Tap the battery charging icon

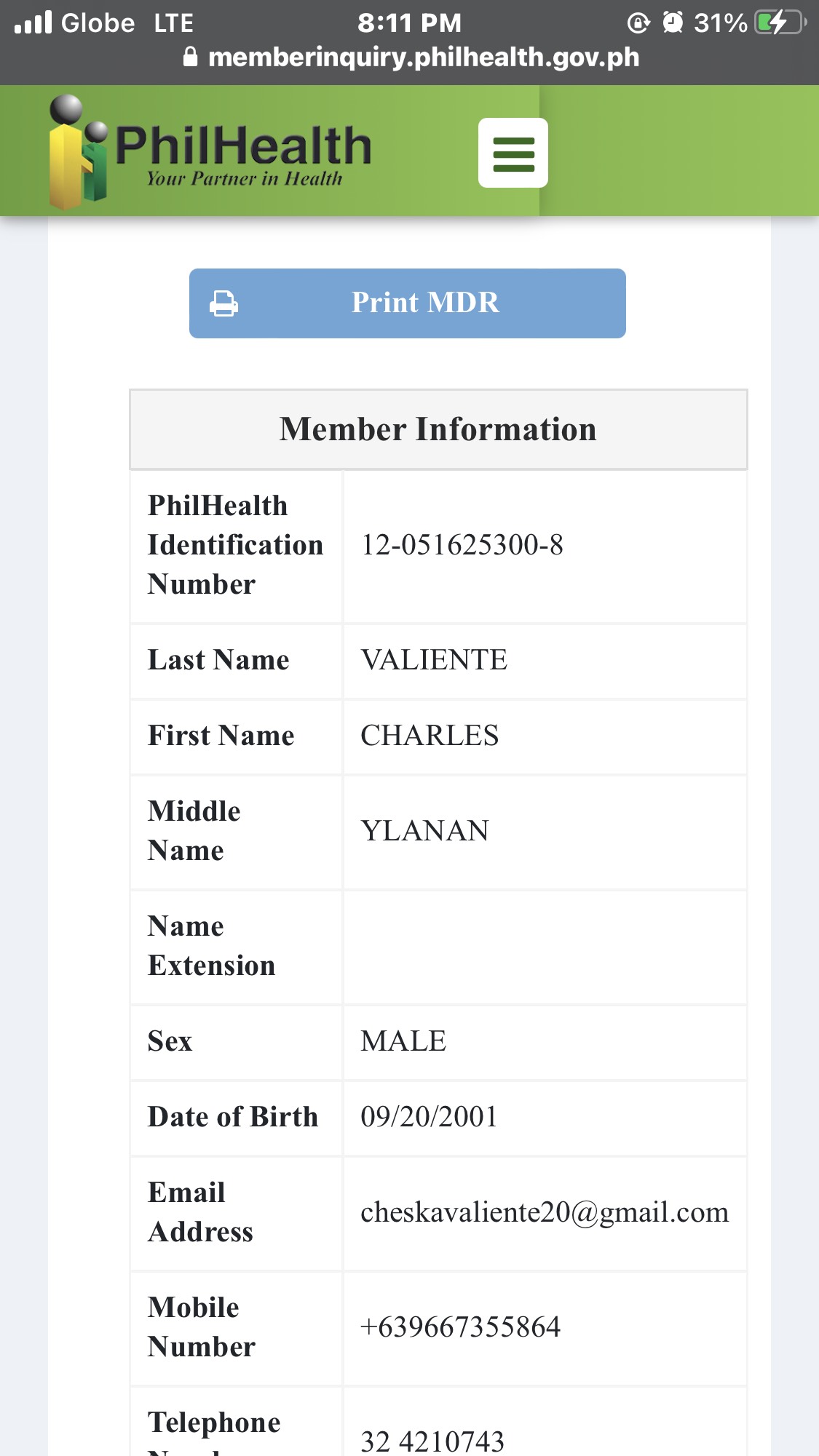780,23
